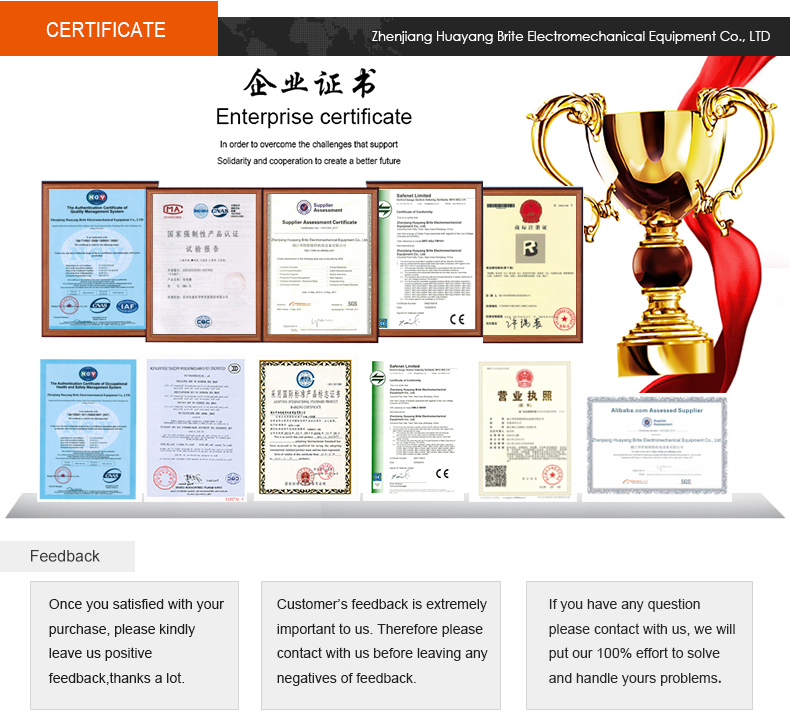Click the Enterprise certificate heading
The image size is (790, 720).
313,117
